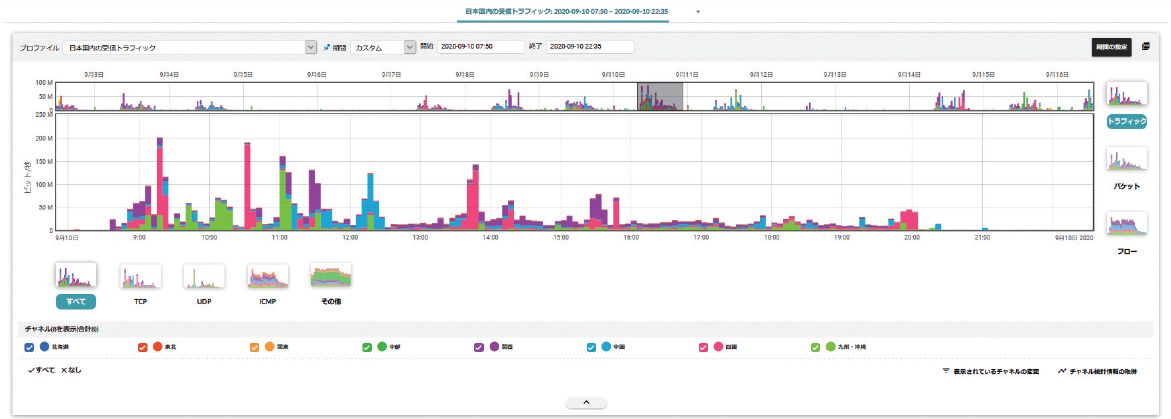
Task: Click the shaded selection in overview timeline
Action: 660,97
